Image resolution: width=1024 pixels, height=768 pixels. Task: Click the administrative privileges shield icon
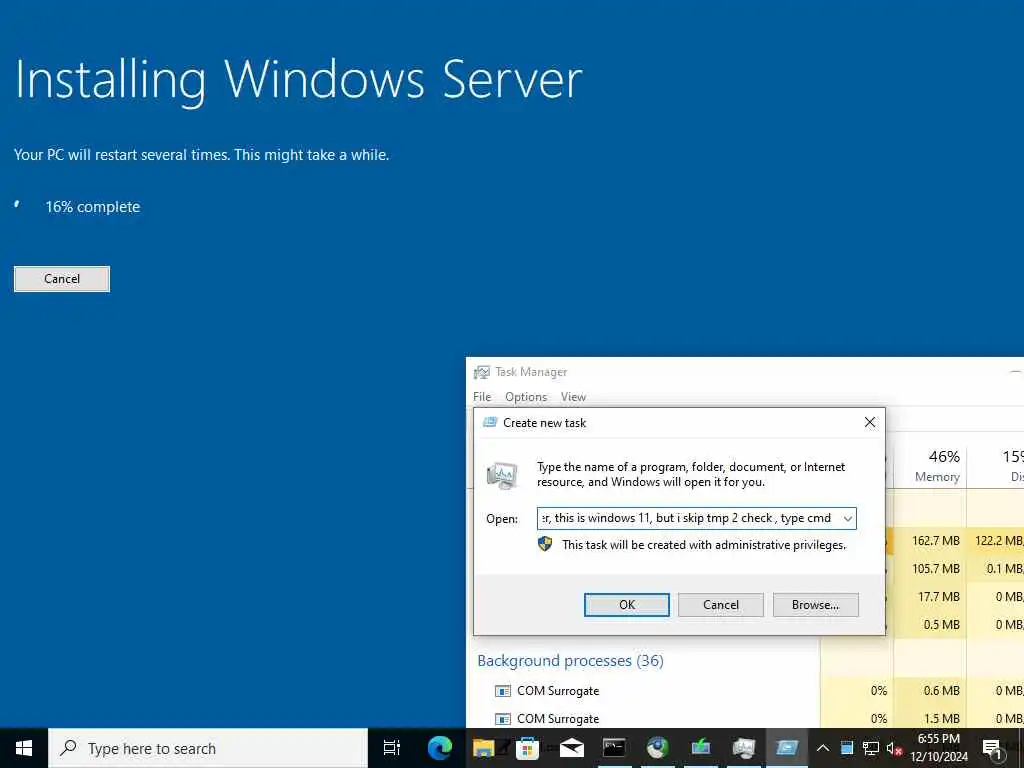pos(545,544)
